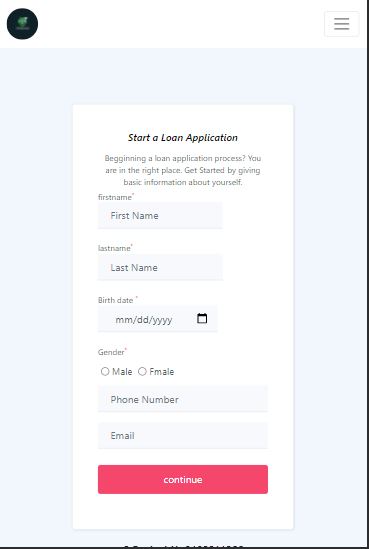This screenshot has width=369, height=549.
Task: Click the round site logo
Action: tap(22, 24)
